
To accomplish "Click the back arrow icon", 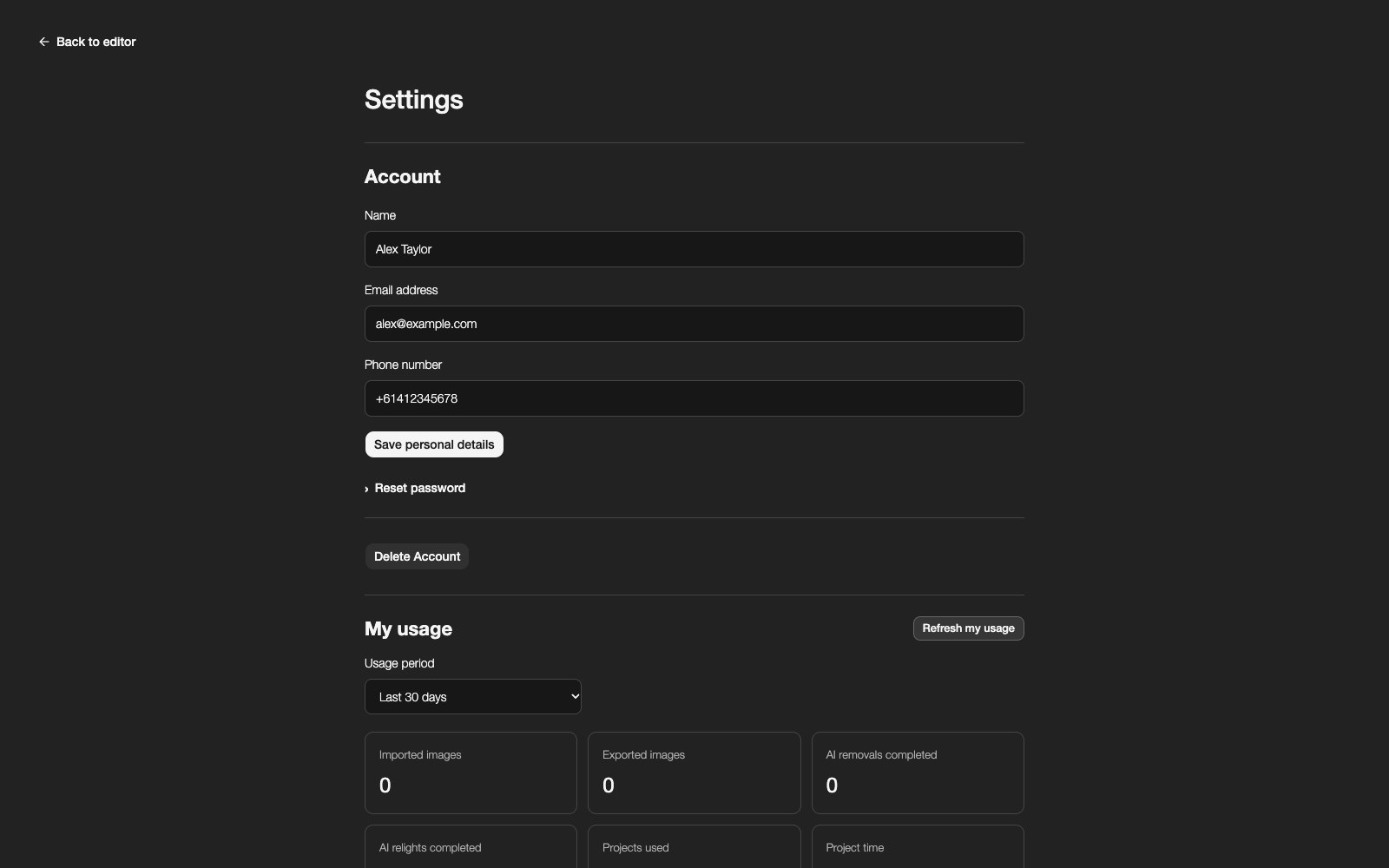I will click(44, 42).
